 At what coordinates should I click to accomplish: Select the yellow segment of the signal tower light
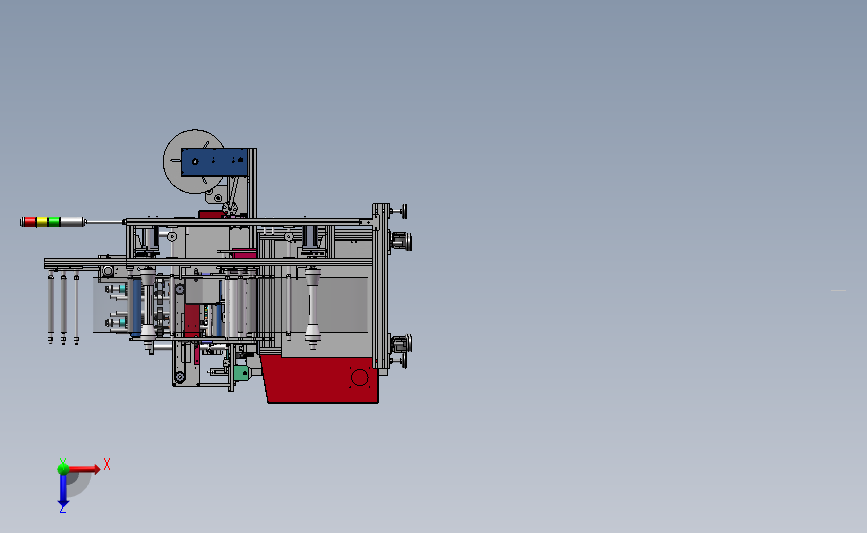coord(42,222)
